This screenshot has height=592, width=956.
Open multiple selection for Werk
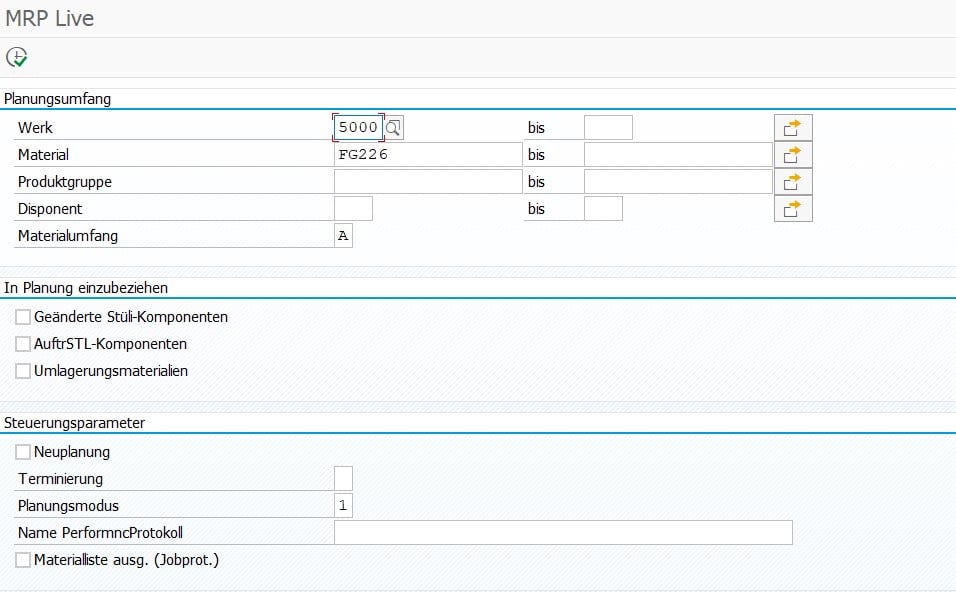(x=794, y=127)
